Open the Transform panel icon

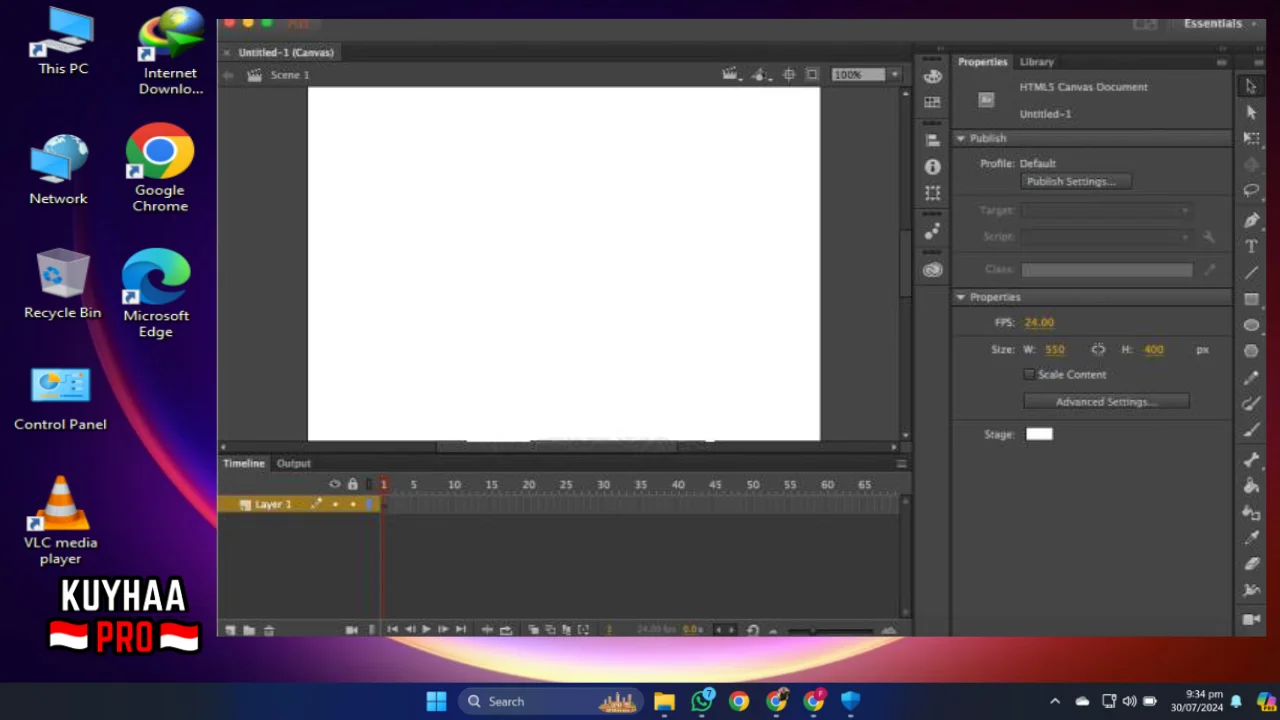pyautogui.click(x=932, y=193)
